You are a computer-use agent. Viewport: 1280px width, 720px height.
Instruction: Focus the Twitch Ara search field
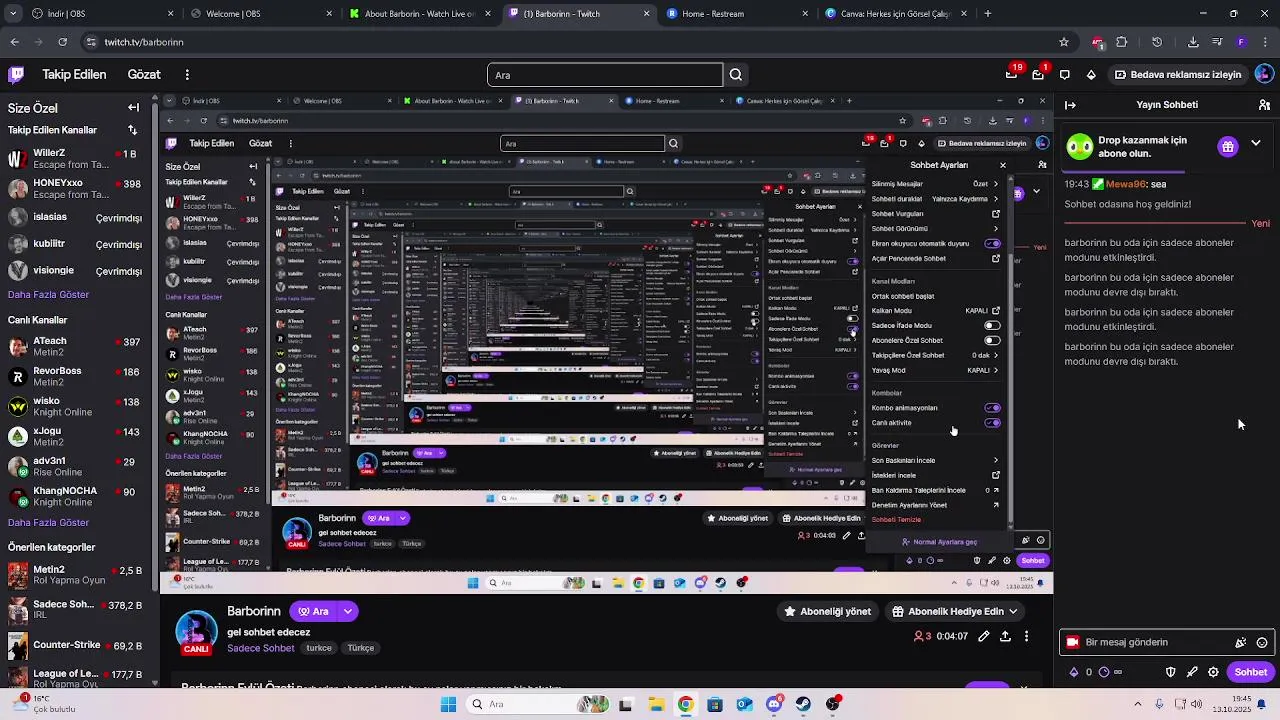604,75
